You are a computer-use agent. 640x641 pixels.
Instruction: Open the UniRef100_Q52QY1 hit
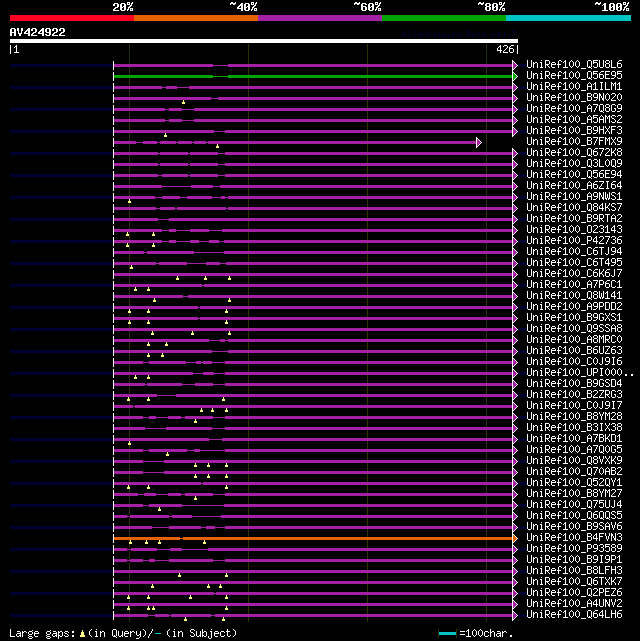point(574,482)
